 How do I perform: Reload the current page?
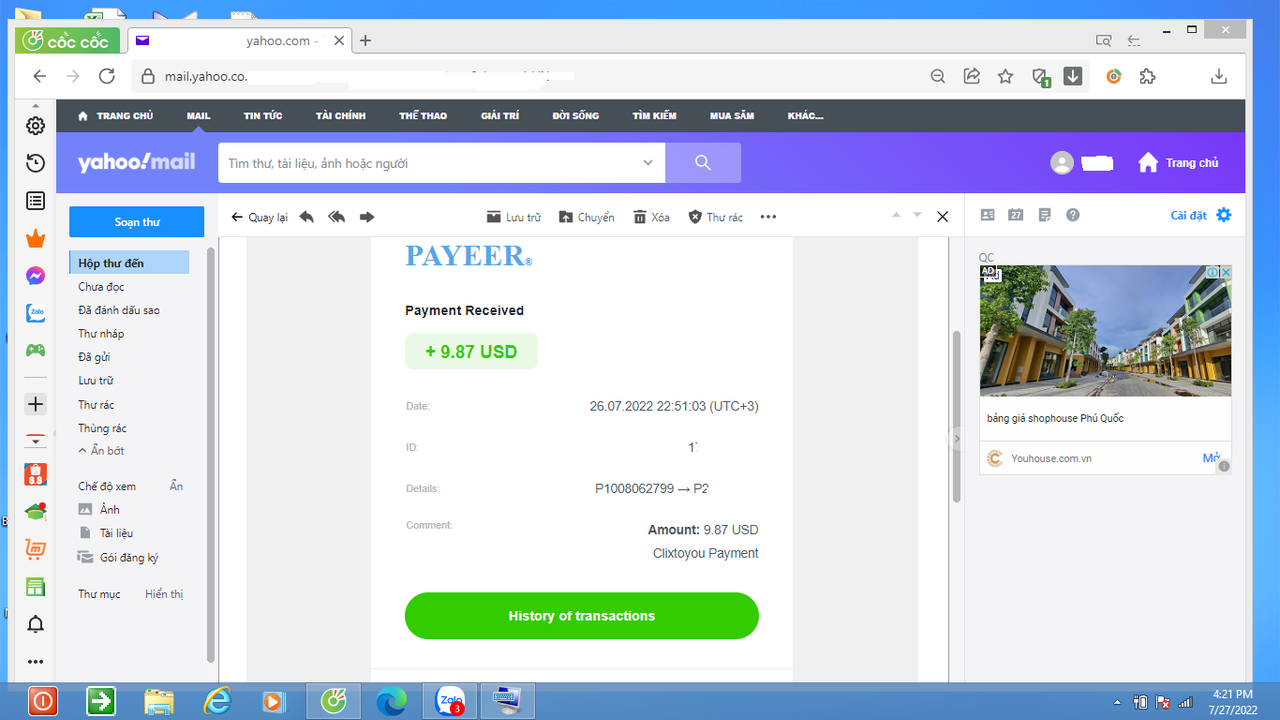click(106, 76)
